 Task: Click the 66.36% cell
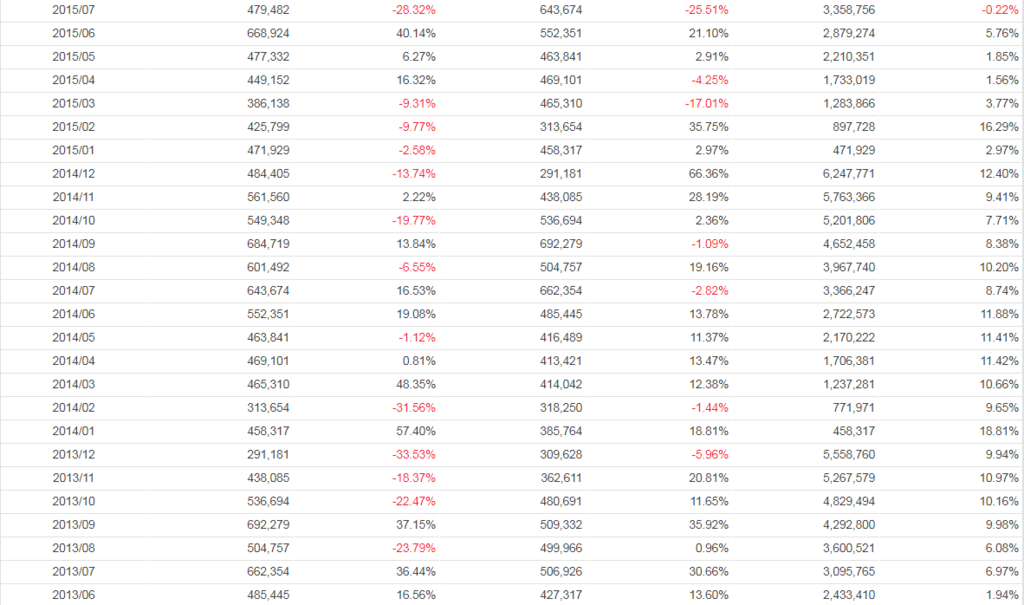pyautogui.click(x=709, y=174)
